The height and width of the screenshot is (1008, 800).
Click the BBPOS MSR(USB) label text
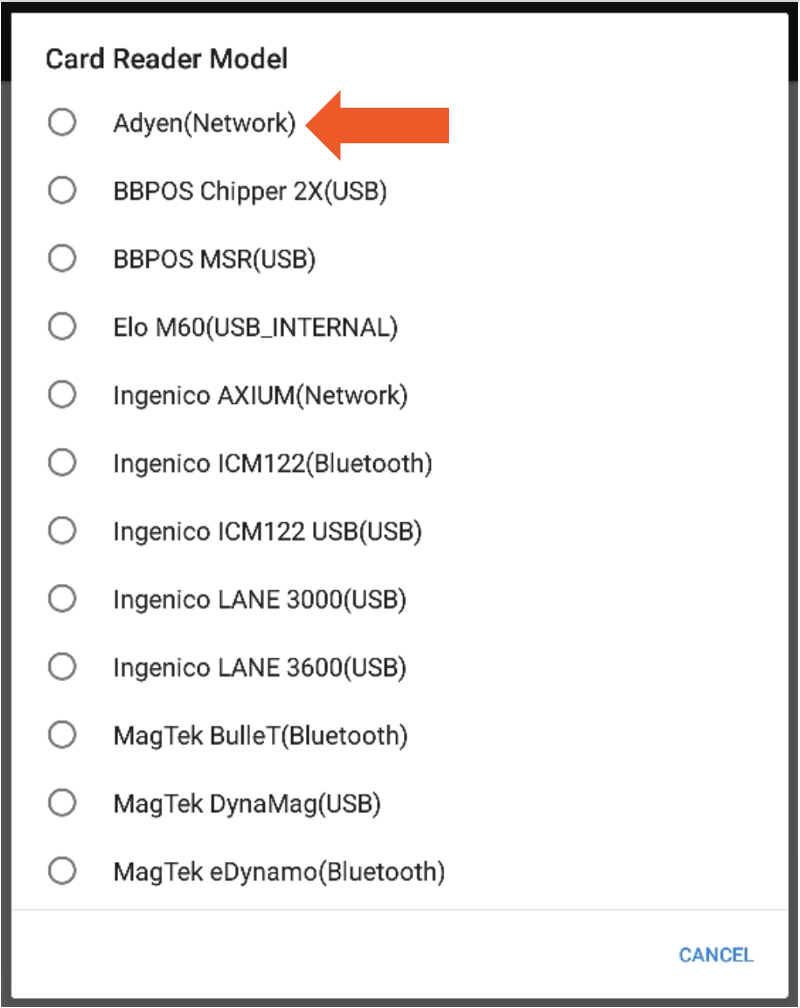click(214, 260)
